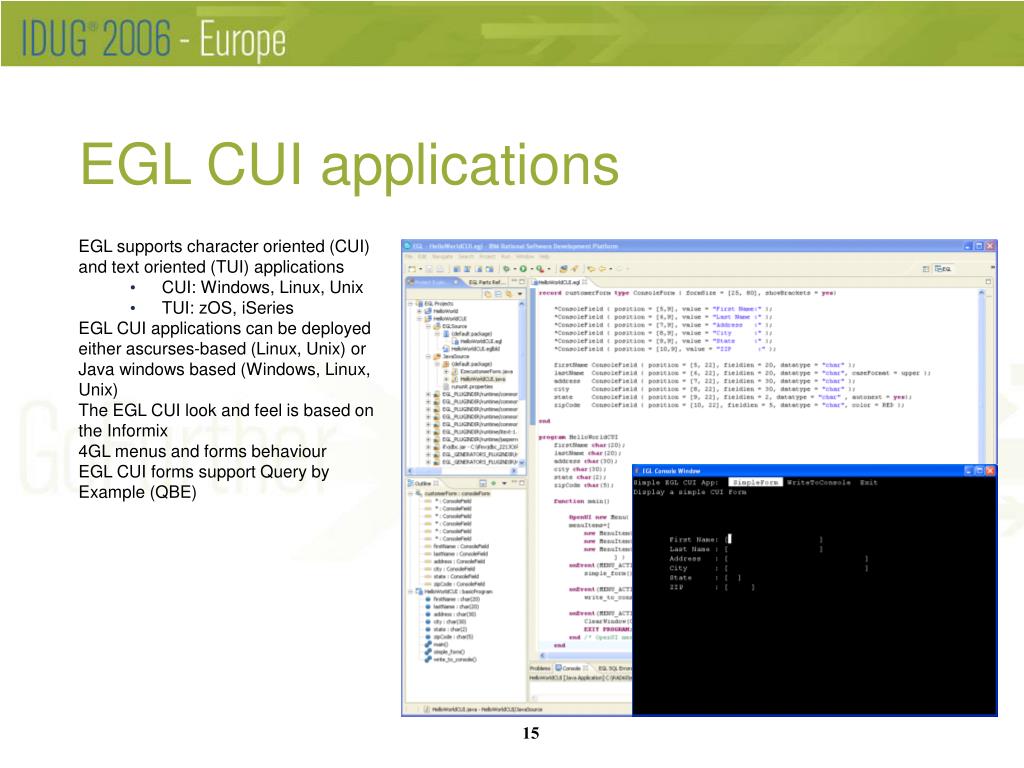
Task: Select firstName : ConsoleField in Outline
Action: click(x=455, y=547)
